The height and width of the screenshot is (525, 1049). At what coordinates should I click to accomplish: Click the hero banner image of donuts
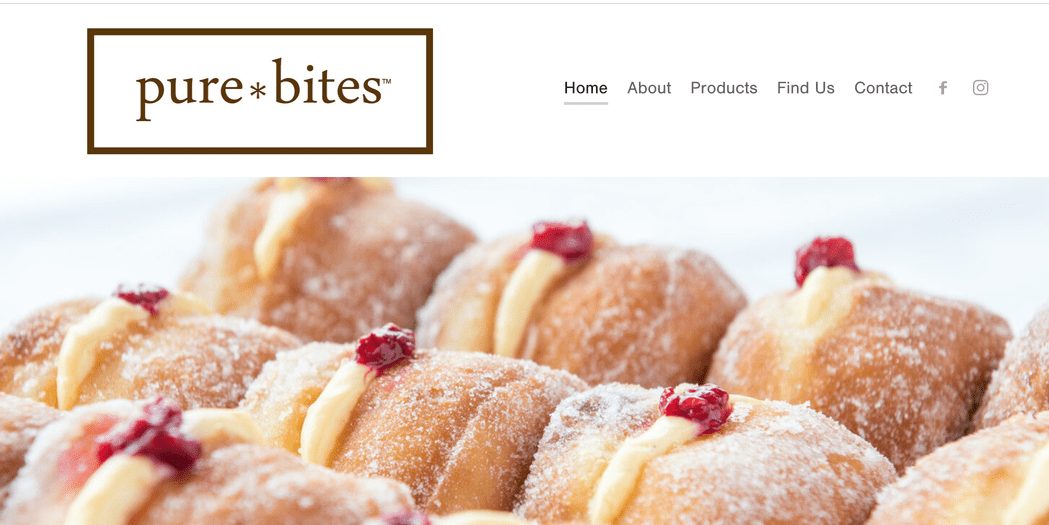click(524, 351)
